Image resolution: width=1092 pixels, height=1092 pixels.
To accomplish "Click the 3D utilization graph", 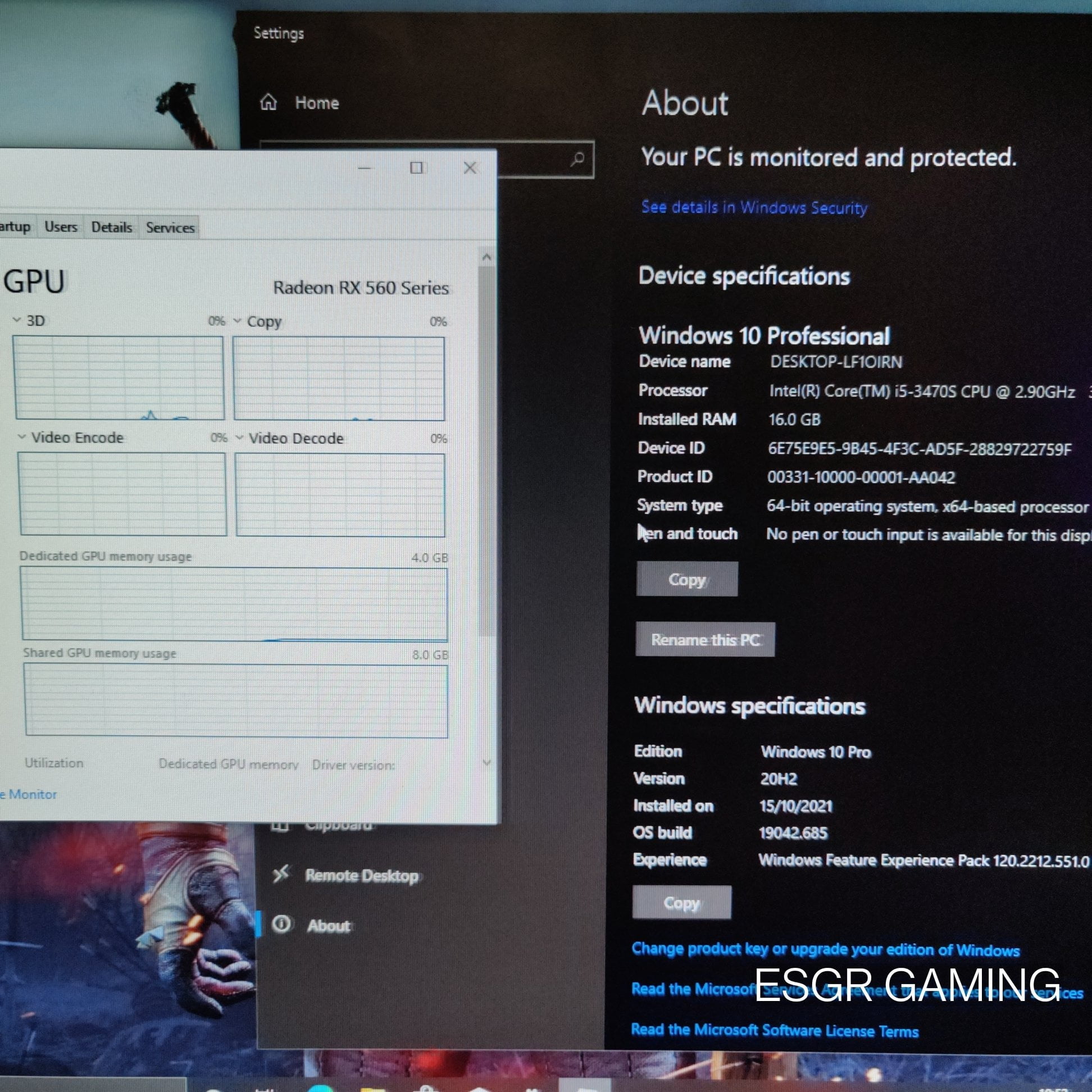I will (x=119, y=378).
